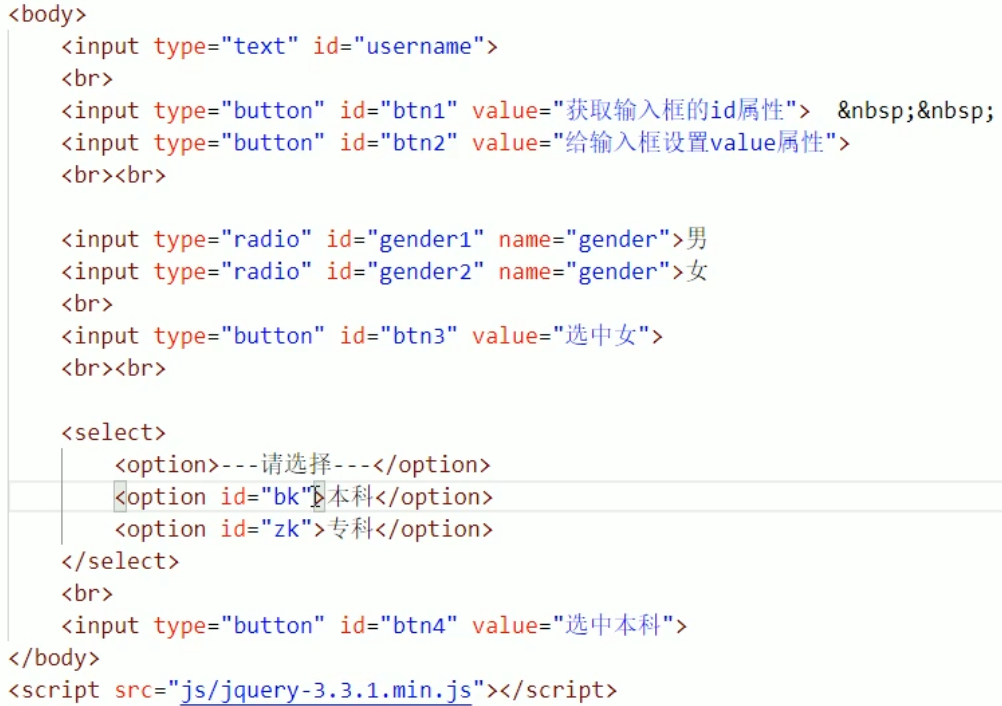Click the id value "zk"
The height and width of the screenshot is (706, 1002).
point(286,529)
